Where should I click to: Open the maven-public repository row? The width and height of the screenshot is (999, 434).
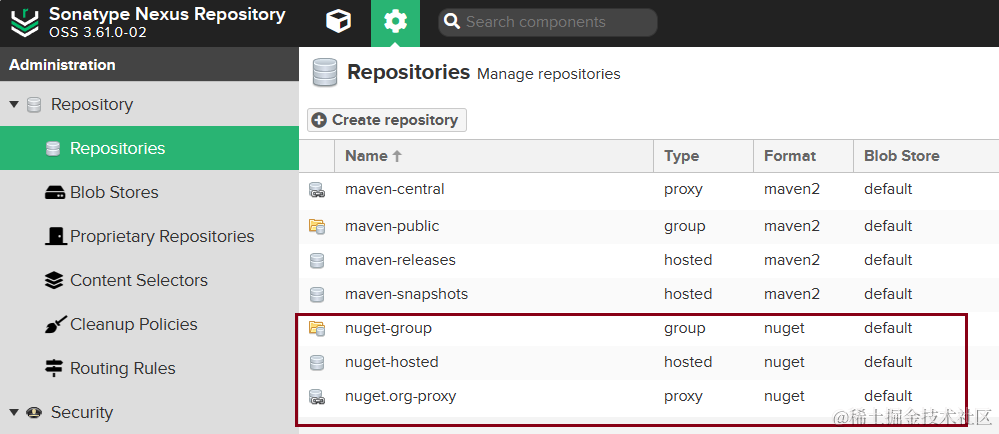(649, 226)
